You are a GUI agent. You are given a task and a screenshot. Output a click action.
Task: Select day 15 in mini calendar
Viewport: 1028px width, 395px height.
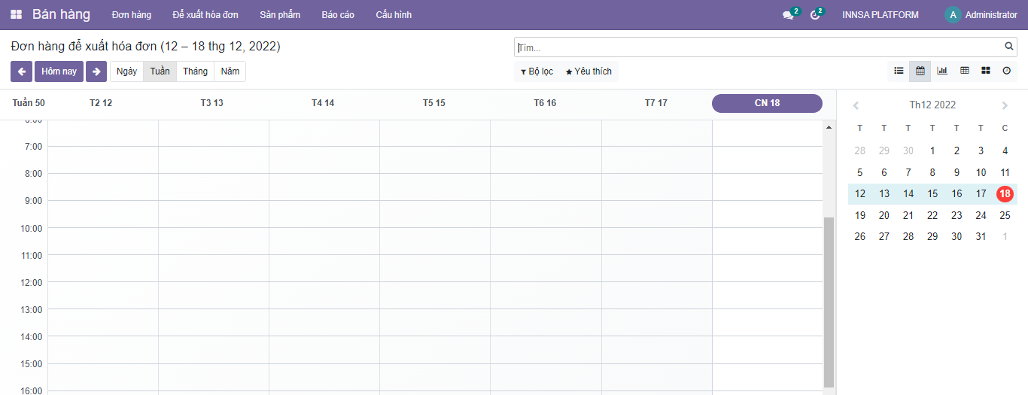[x=932, y=194]
